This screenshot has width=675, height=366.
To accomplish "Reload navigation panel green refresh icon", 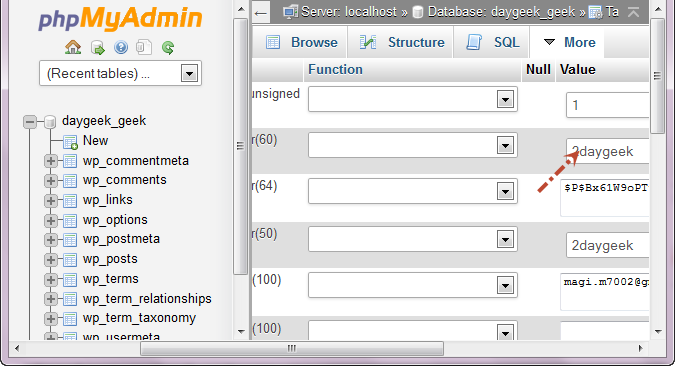I will tap(168, 47).
